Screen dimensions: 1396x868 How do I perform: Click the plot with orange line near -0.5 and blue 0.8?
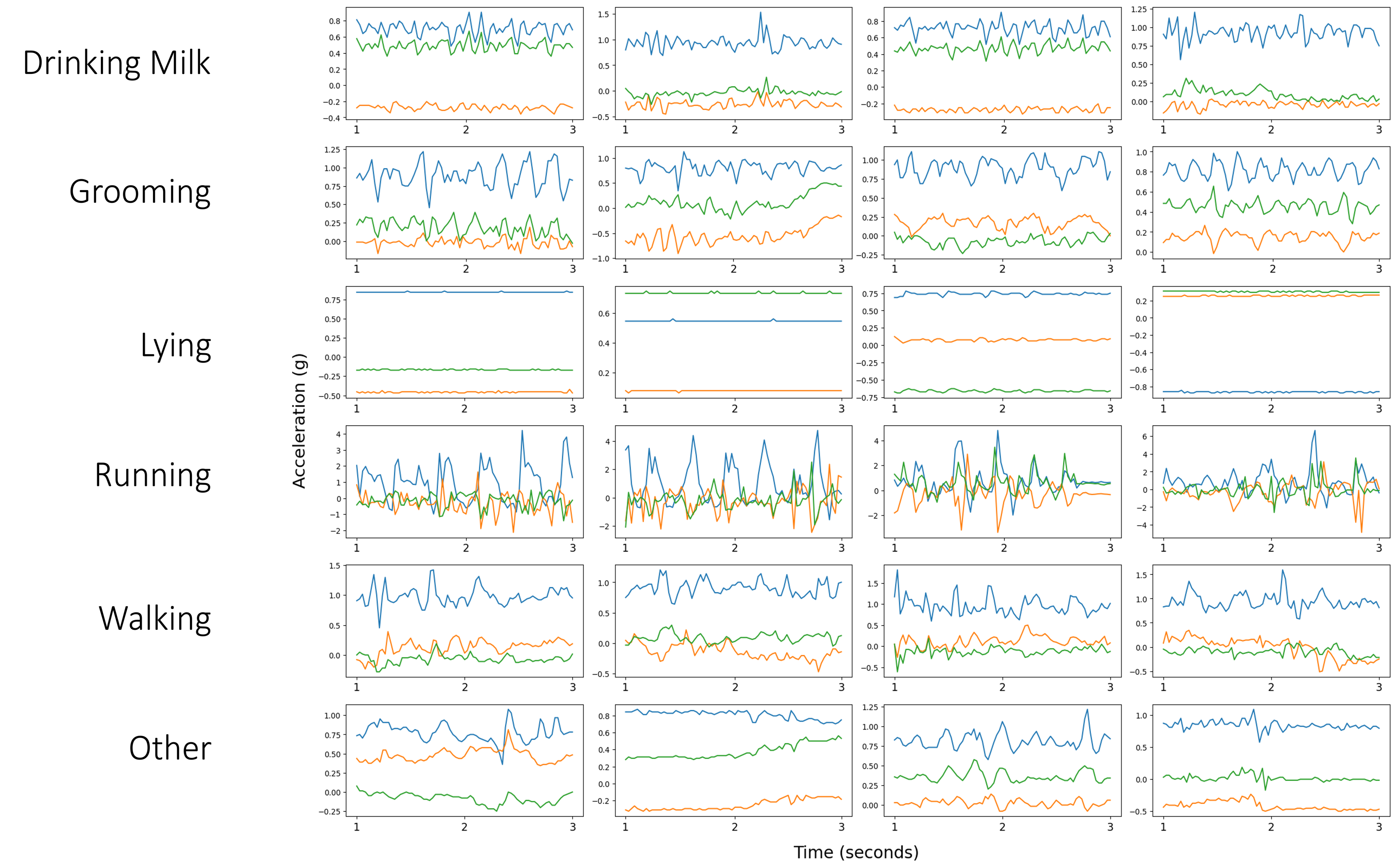click(1271, 760)
